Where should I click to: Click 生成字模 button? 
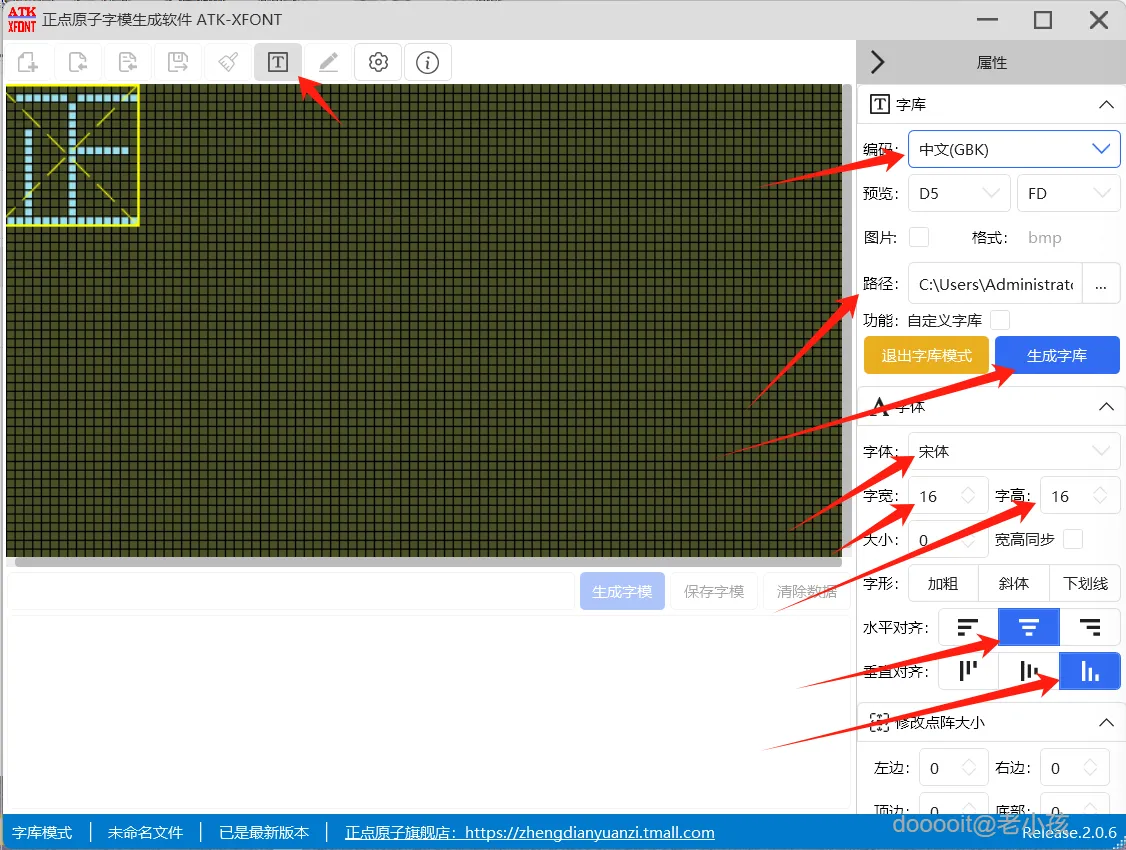tap(623, 592)
